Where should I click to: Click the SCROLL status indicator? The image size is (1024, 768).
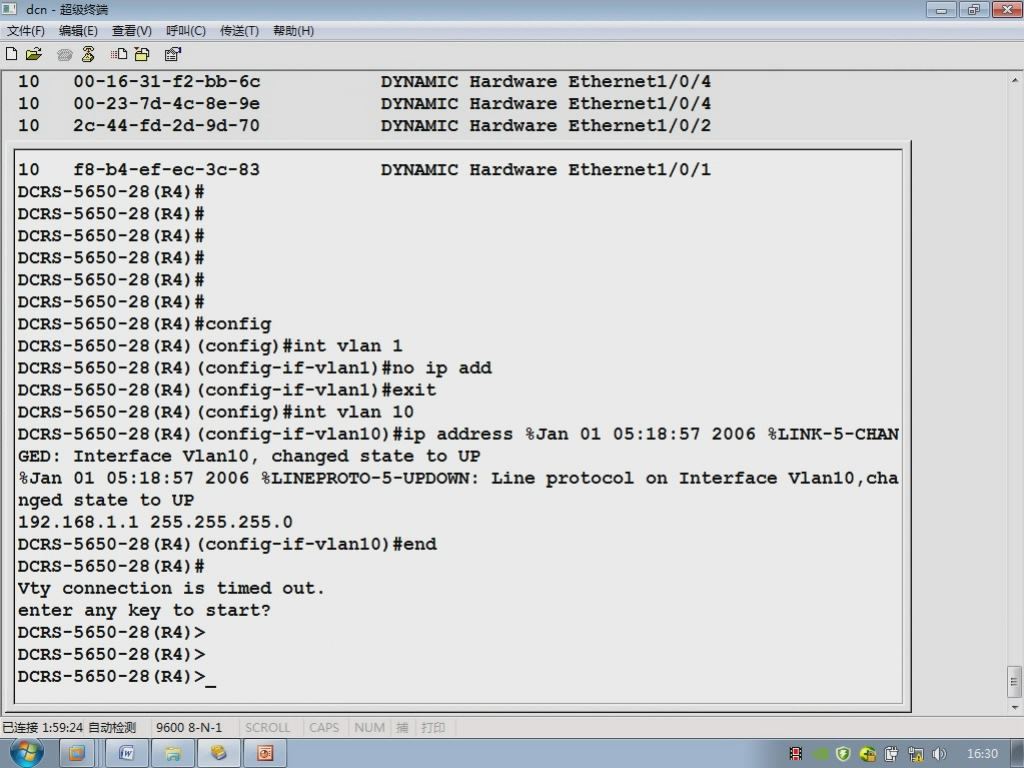point(267,728)
